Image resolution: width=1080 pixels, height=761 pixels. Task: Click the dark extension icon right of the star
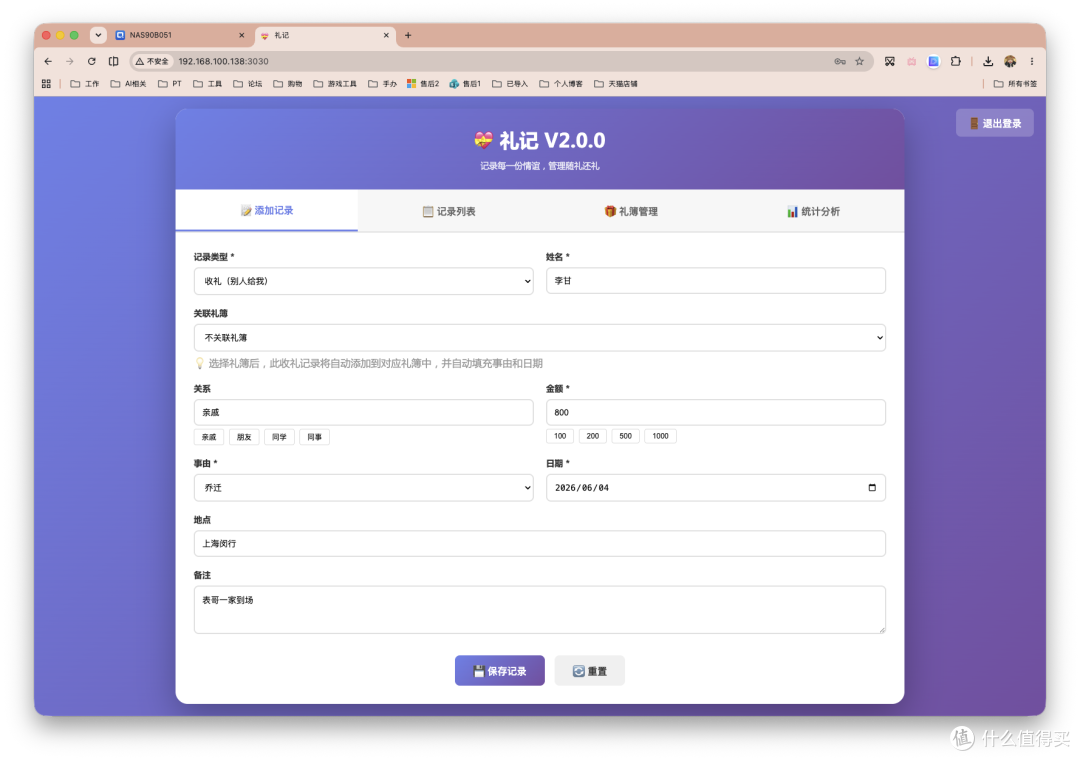(890, 61)
